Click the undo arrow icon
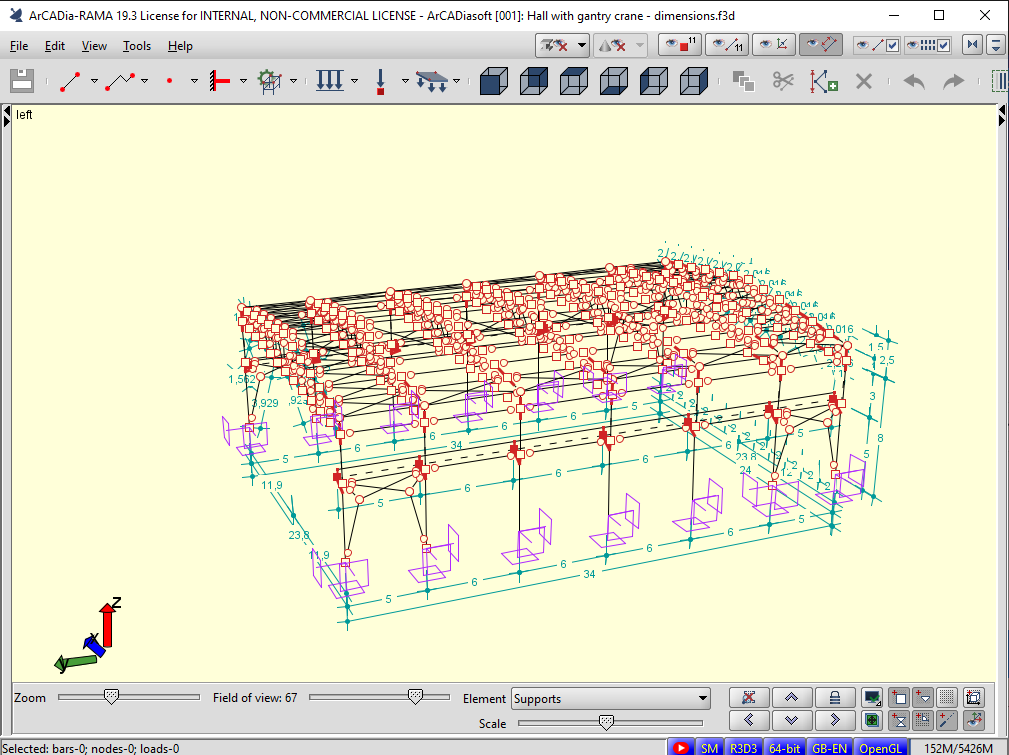This screenshot has width=1009, height=755. click(913, 82)
